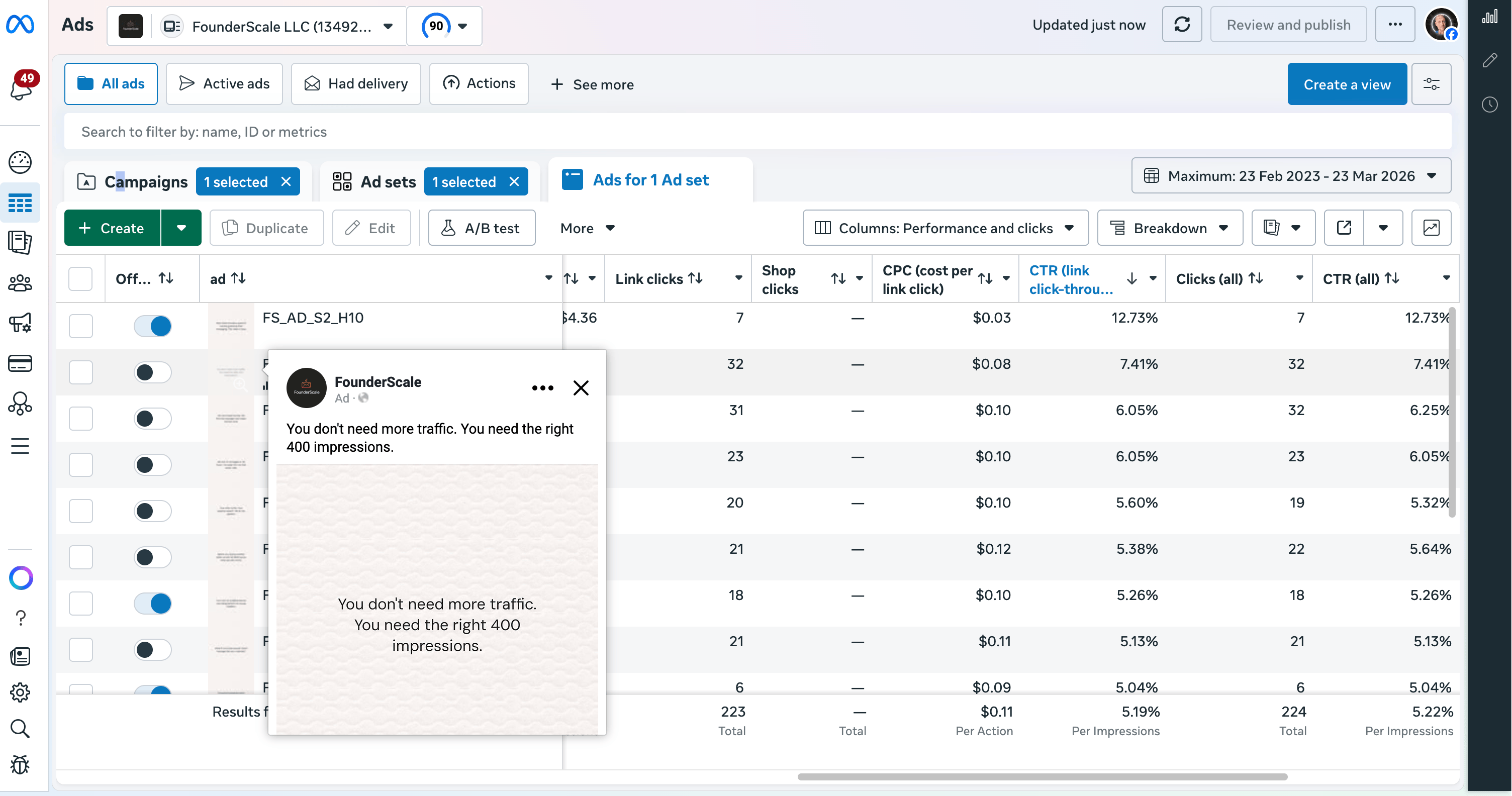The width and height of the screenshot is (1512, 796).
Task: Toggle on the ad with 31 link clicks
Action: tap(153, 418)
